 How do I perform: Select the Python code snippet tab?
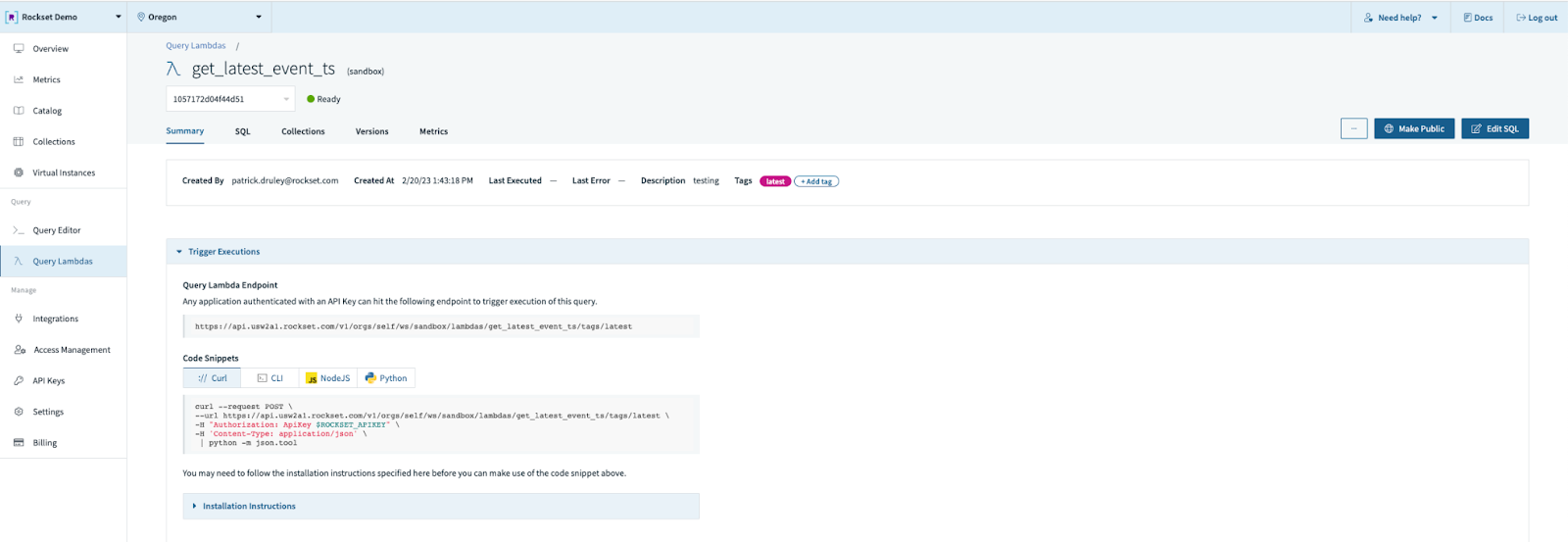coord(386,377)
